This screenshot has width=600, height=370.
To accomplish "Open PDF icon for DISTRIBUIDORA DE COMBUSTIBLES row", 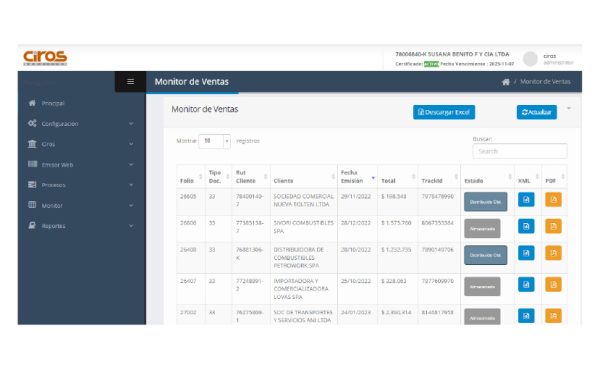I will [553, 253].
